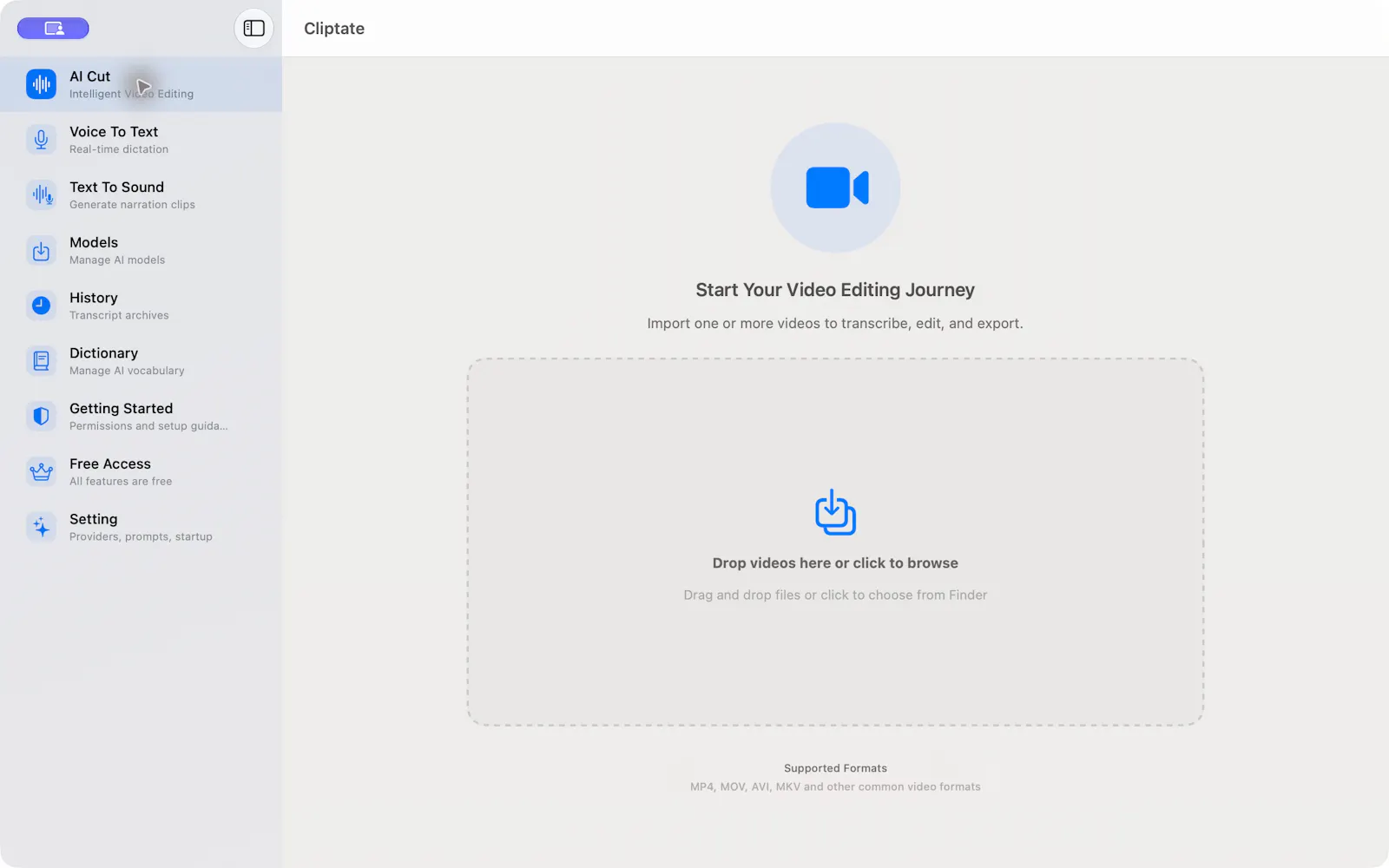
Task: Click the Setting sparkle icon
Action: click(x=41, y=528)
